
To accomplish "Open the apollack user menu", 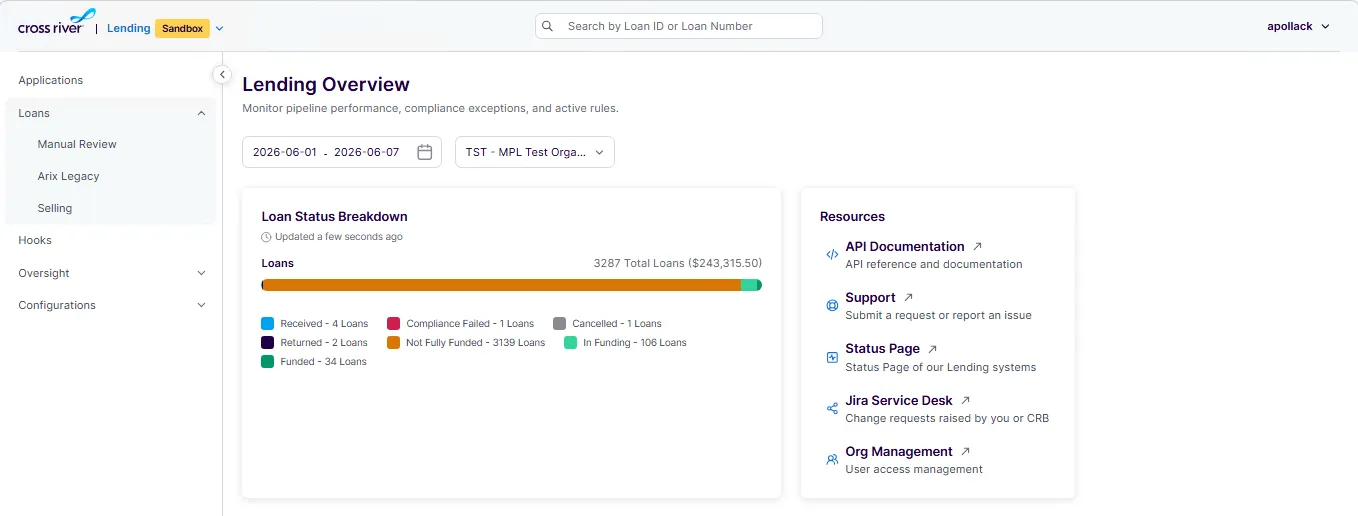I will pos(1298,26).
